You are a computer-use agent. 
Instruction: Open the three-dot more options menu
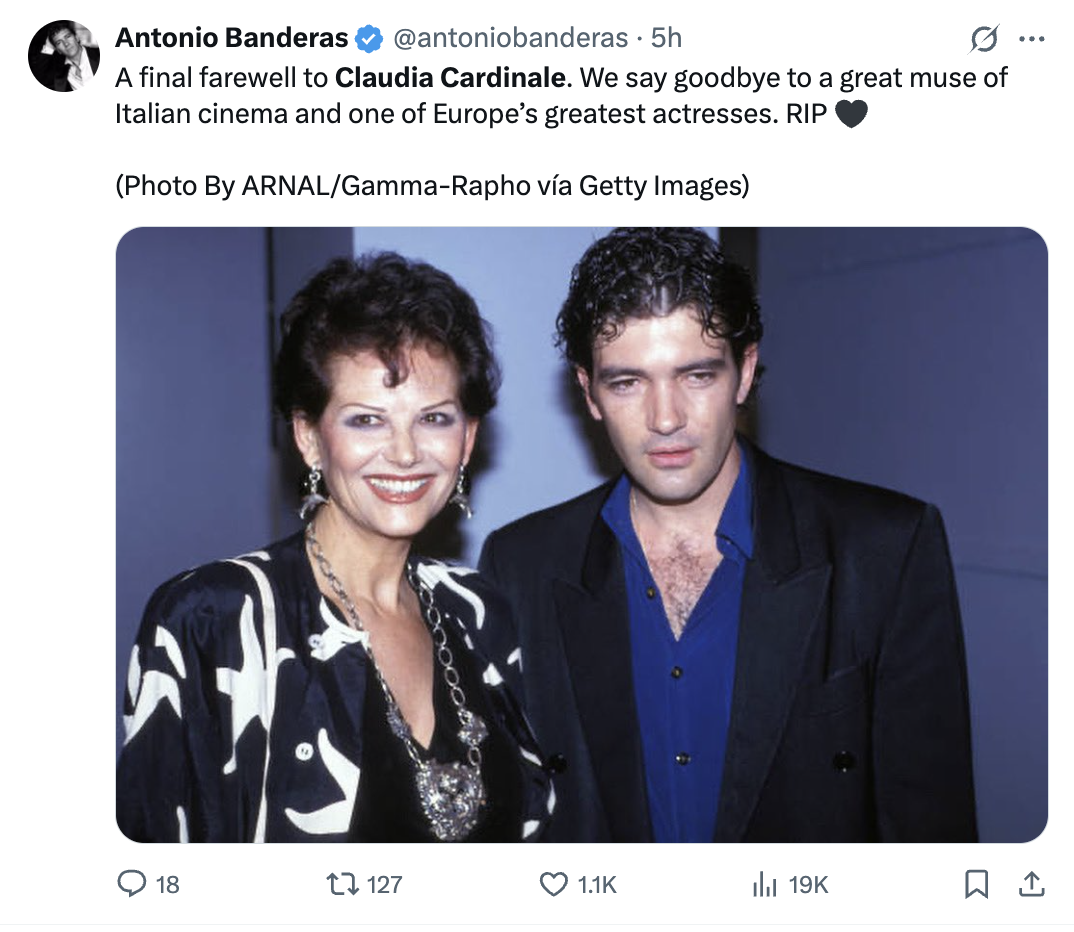tap(1031, 39)
